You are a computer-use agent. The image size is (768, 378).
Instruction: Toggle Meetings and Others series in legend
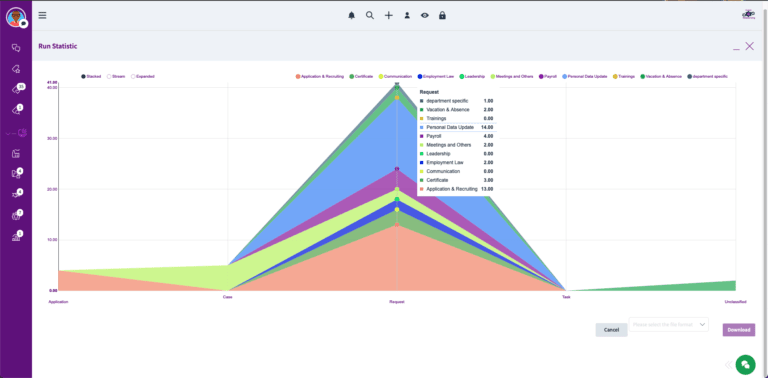click(511, 76)
